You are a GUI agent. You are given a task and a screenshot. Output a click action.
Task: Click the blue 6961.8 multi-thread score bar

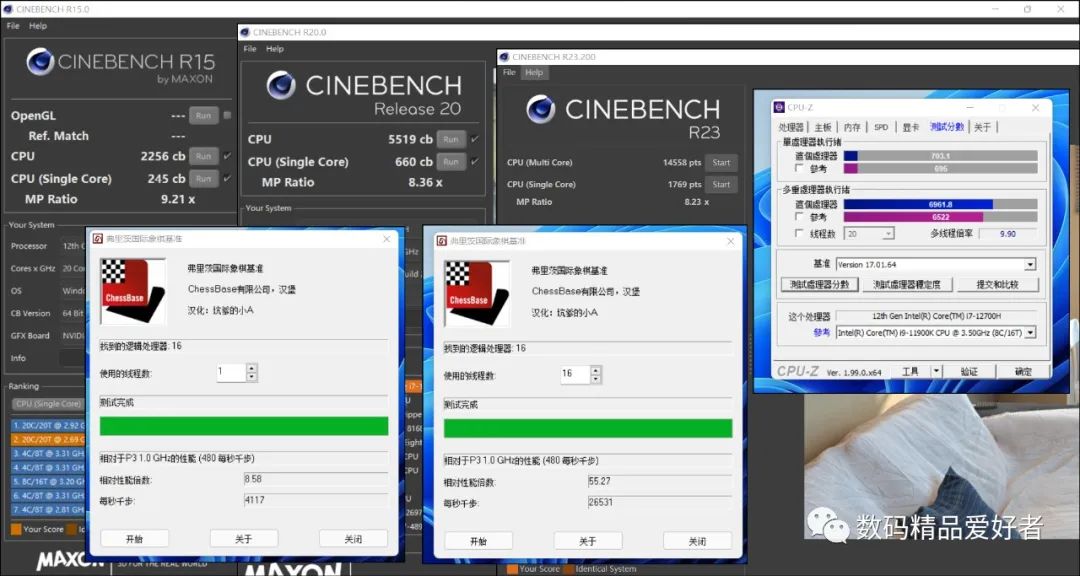click(x=918, y=204)
